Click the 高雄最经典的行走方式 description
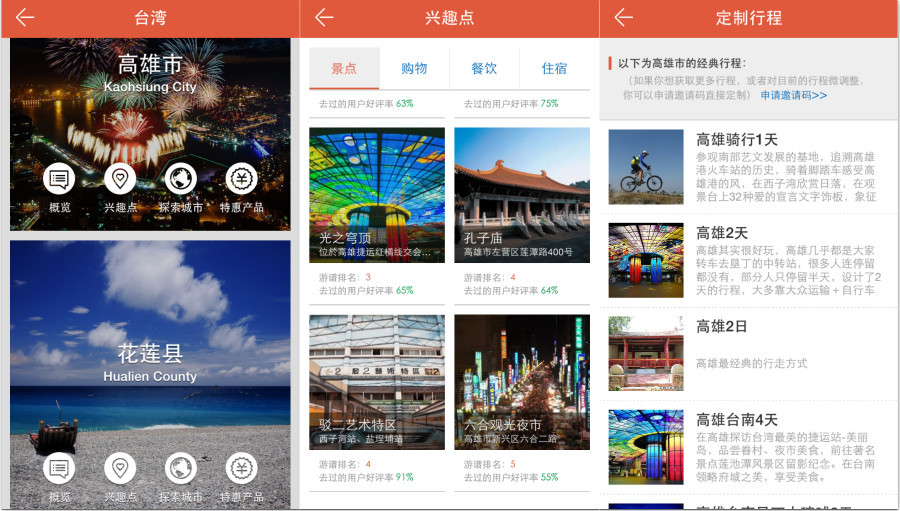This screenshot has height=511, width=900. pyautogui.click(x=751, y=363)
